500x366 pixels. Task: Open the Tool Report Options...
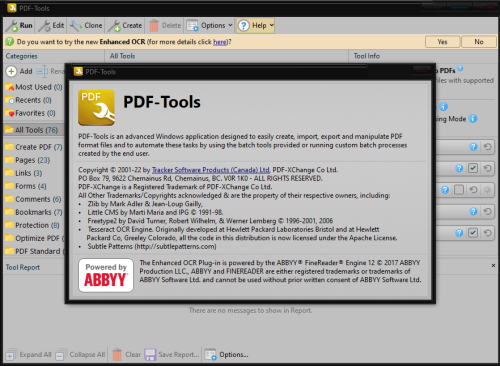227,355
